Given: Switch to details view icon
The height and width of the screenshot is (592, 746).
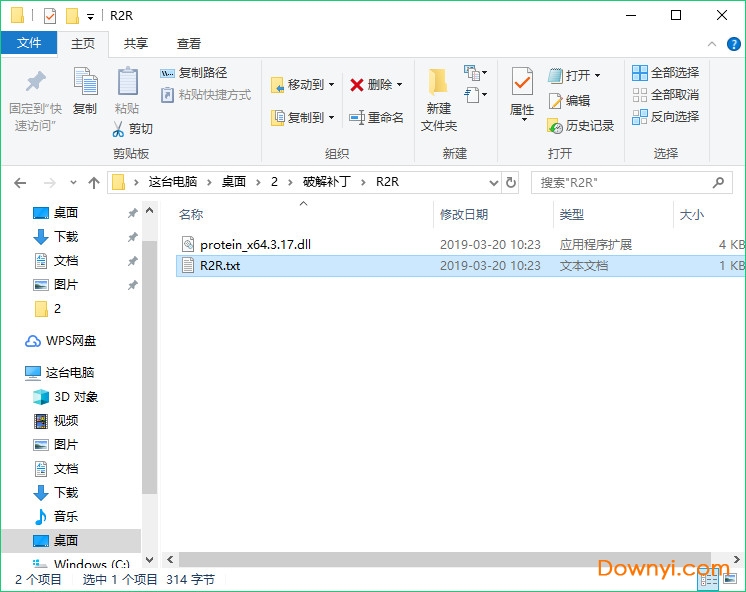Looking at the screenshot, I should click(x=707, y=580).
